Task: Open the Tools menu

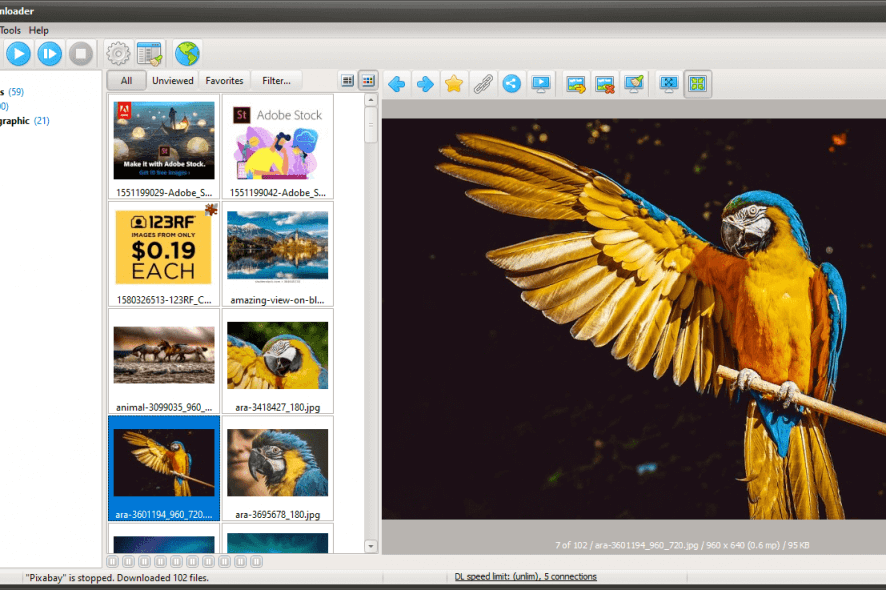Action: tap(10, 31)
